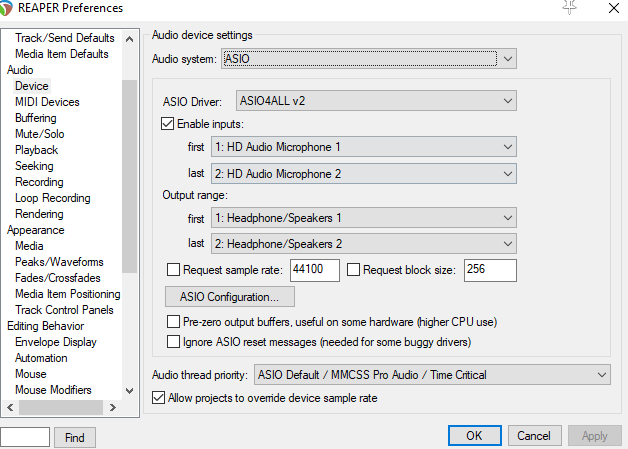Viewport: 628px width, 449px height.
Task: Open Mouse preferences
Action: 31,374
